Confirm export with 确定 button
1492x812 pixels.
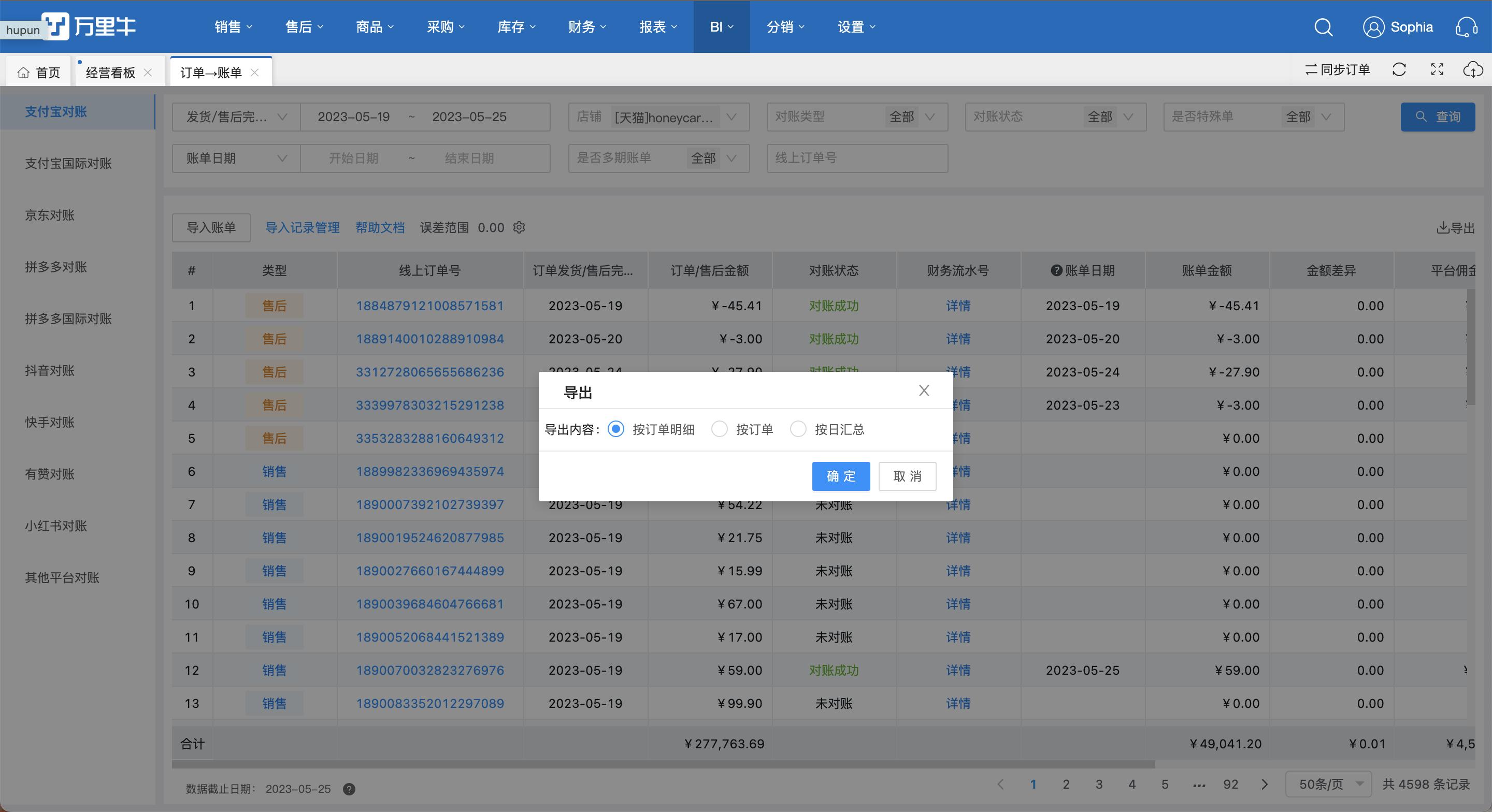pos(840,476)
